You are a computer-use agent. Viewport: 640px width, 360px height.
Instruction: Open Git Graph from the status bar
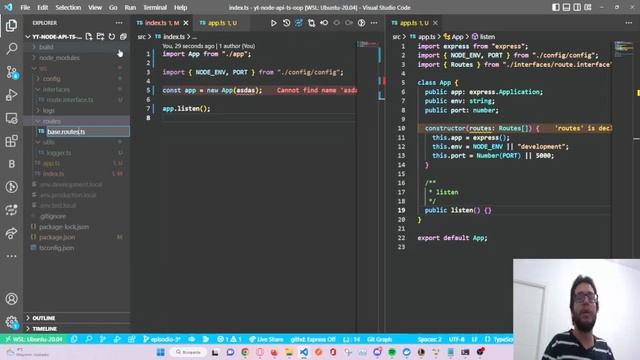(x=379, y=339)
